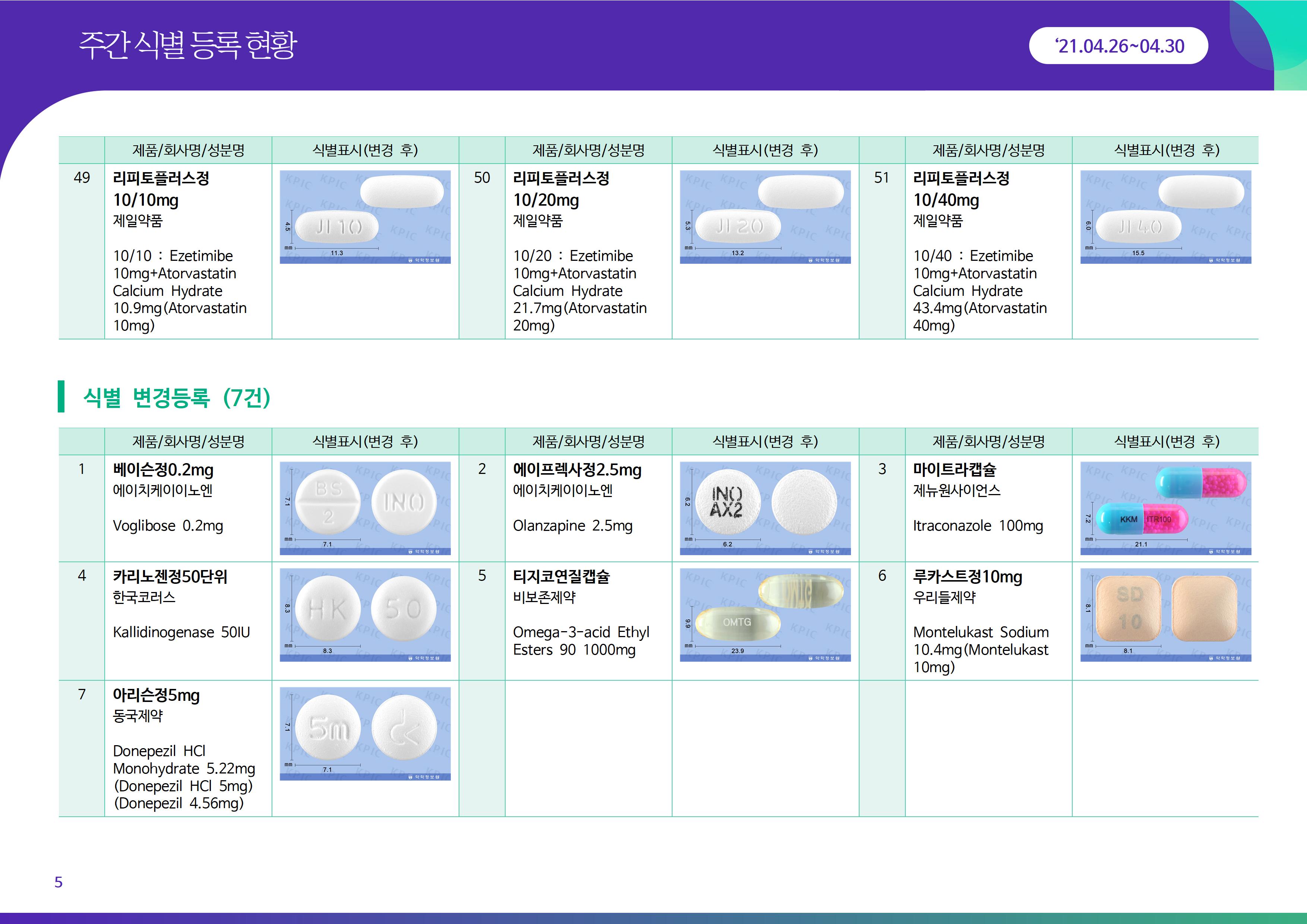This screenshot has height=924, width=1307.
Task: Click the 티지코연질캡슐 softgel image
Action: click(x=765, y=615)
